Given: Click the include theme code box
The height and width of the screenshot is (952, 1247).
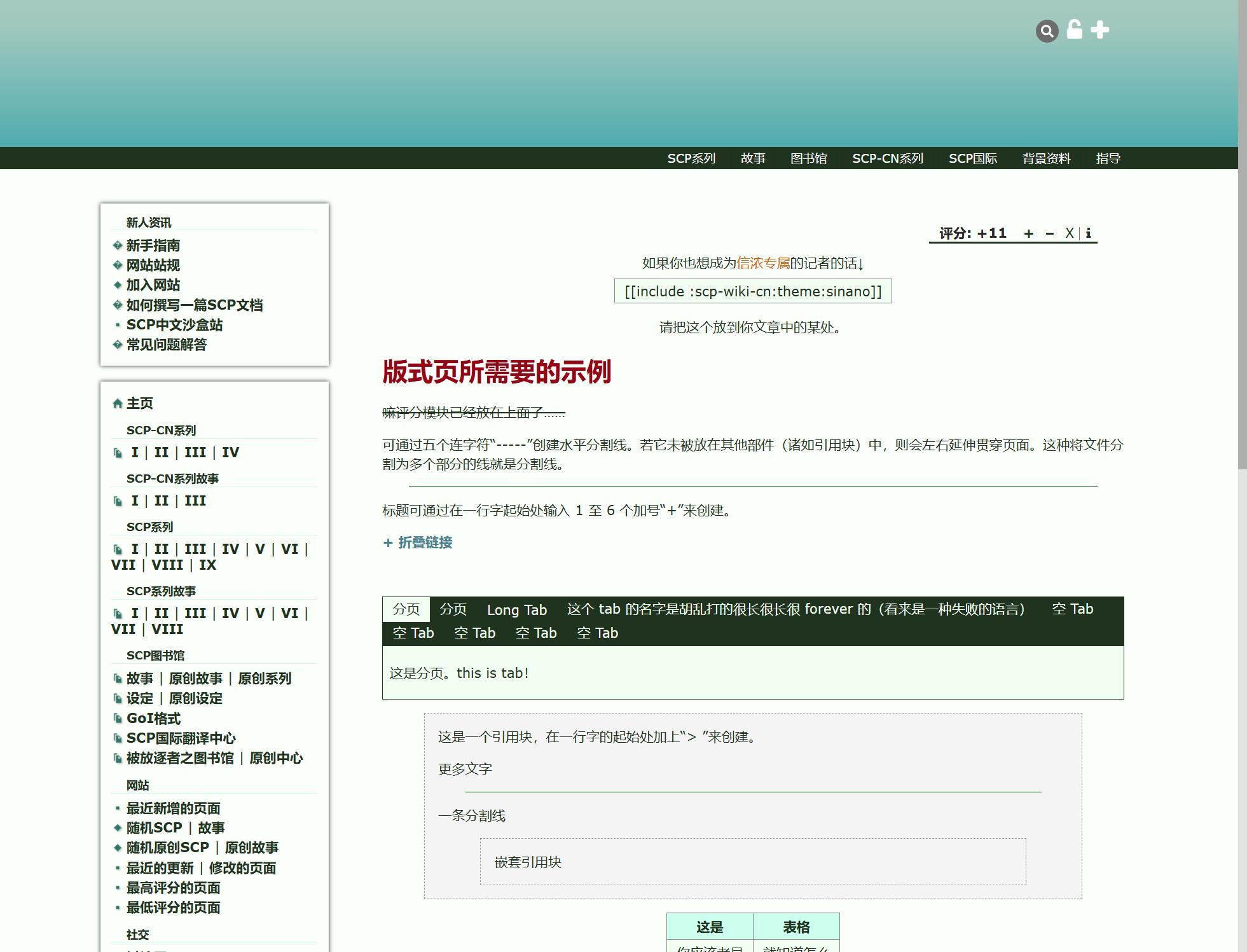Looking at the screenshot, I should pos(753,291).
